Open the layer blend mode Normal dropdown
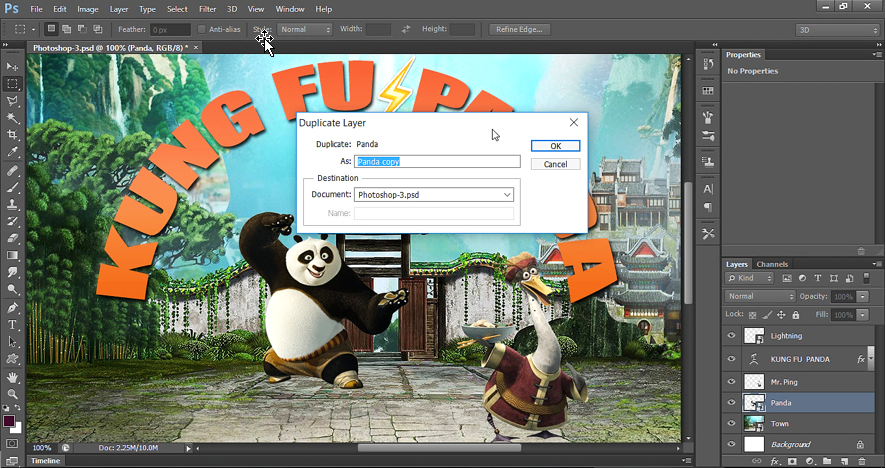Screen dimensions: 886x469 pos(760,296)
